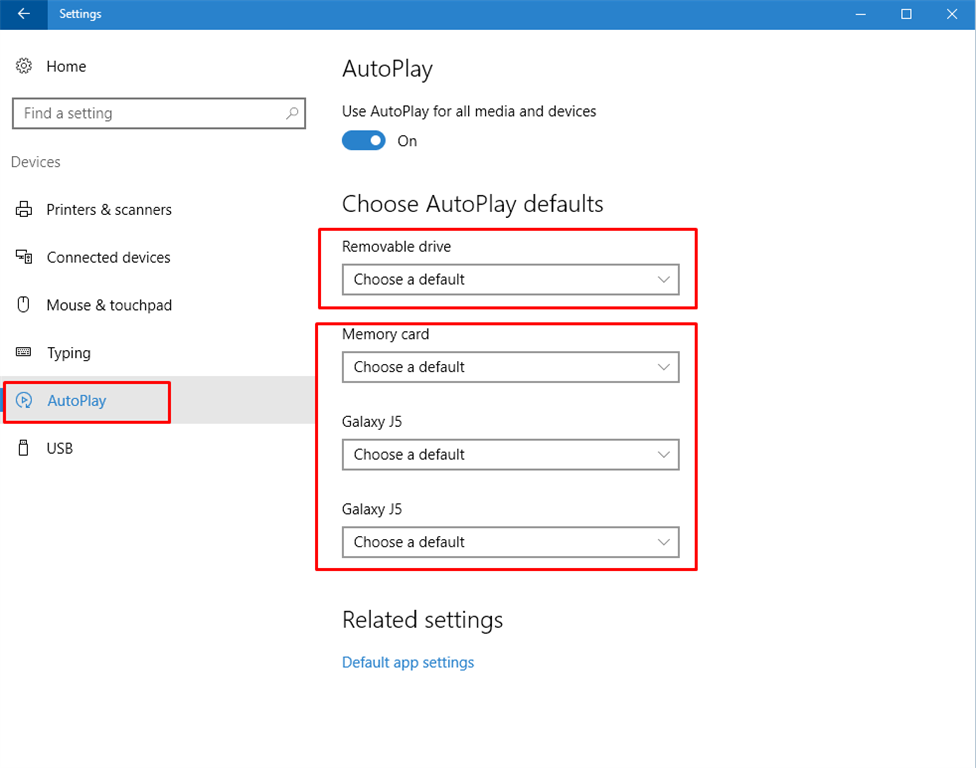Go to Connected devices settings
This screenshot has width=976, height=768.
pos(108,257)
